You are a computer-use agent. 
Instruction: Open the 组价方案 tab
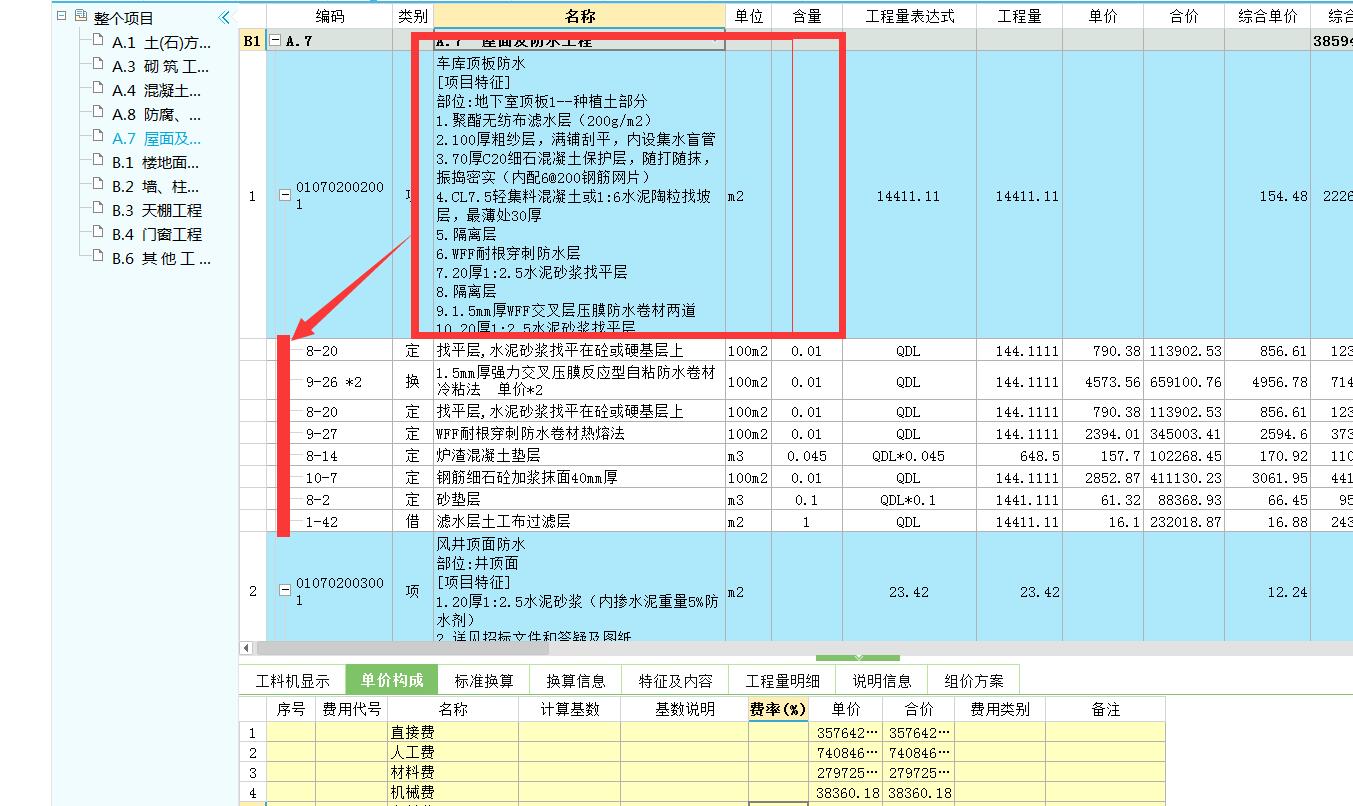coord(974,680)
